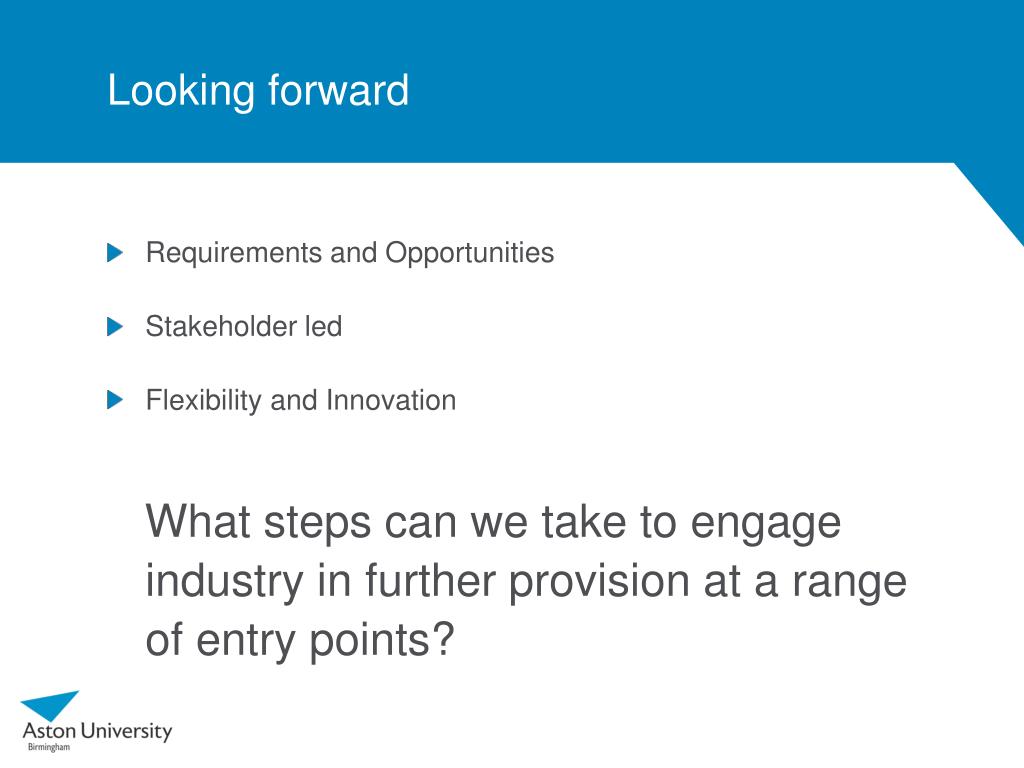Click the 'Requirements and Opportunities' text
The height and width of the screenshot is (768, 1024).
click(x=349, y=253)
